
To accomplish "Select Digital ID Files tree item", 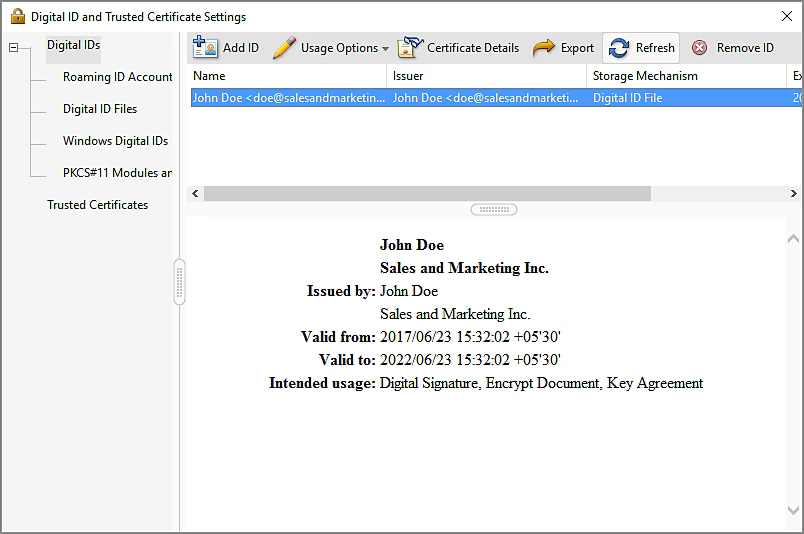I will coord(100,109).
